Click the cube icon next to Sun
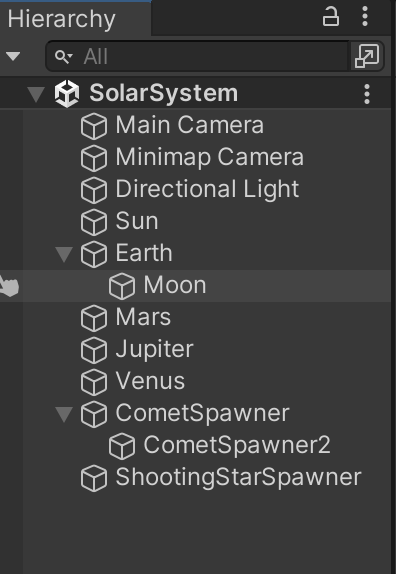This screenshot has height=574, width=396. click(x=94, y=222)
